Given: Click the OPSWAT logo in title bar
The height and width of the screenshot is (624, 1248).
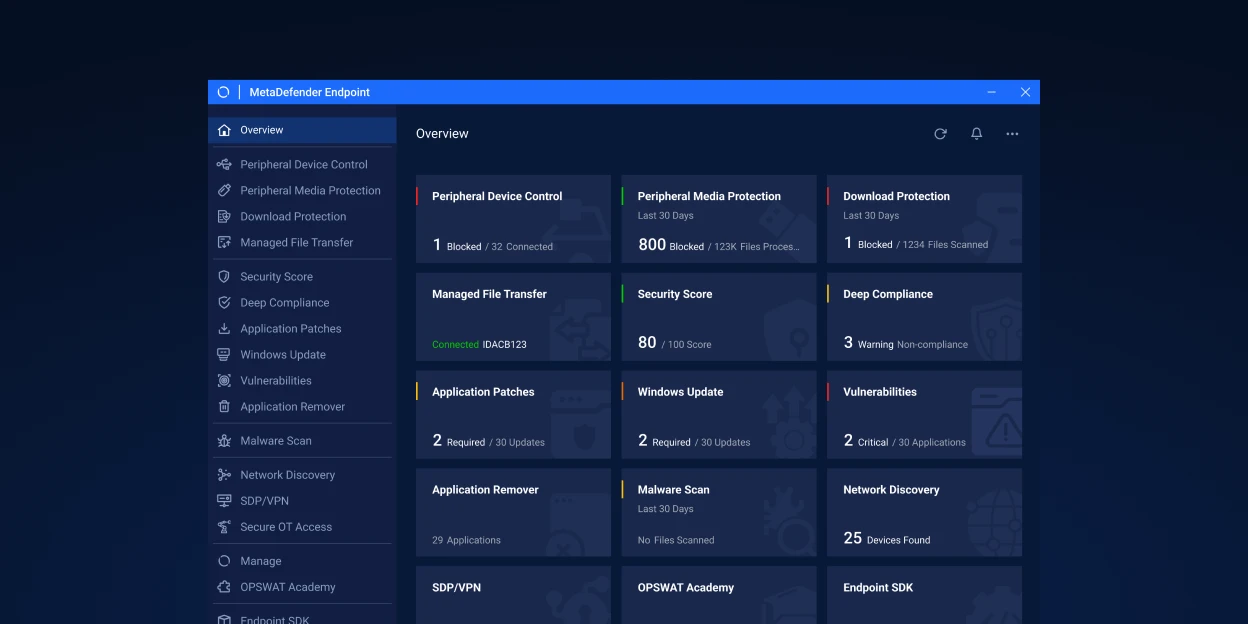Looking at the screenshot, I should [223, 92].
